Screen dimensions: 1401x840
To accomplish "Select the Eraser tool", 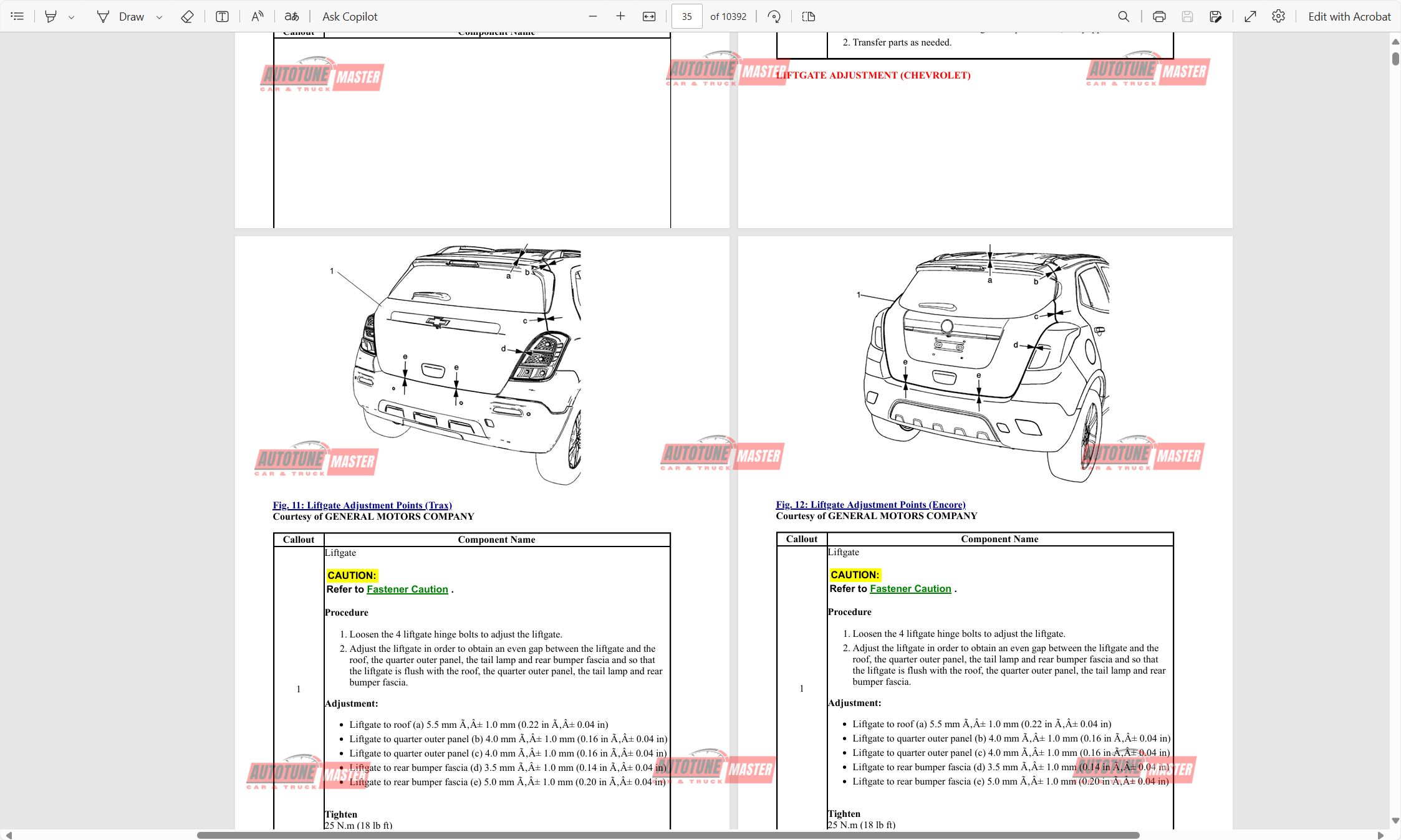I will (x=187, y=17).
